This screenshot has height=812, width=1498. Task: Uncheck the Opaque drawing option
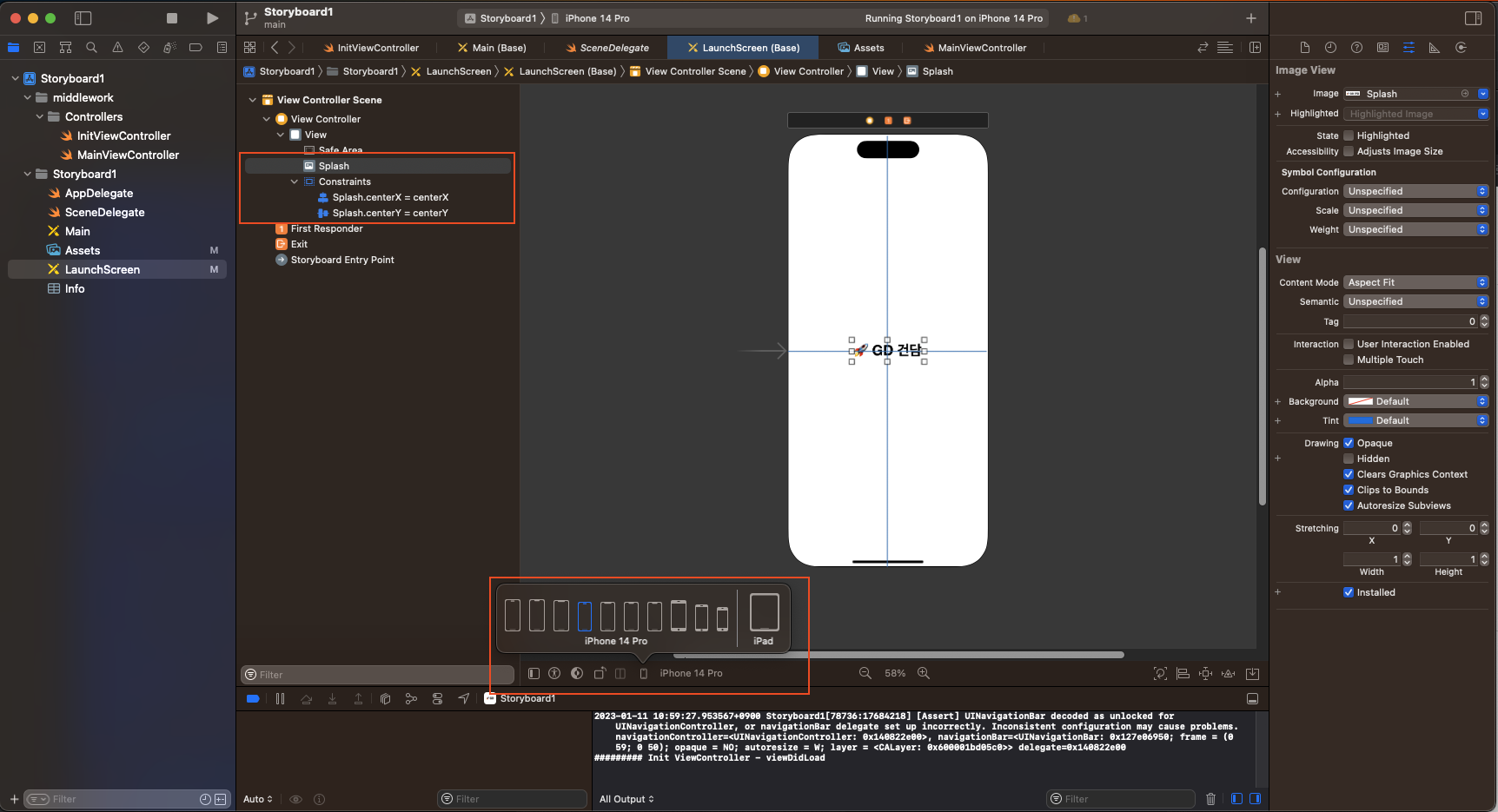pos(1349,443)
